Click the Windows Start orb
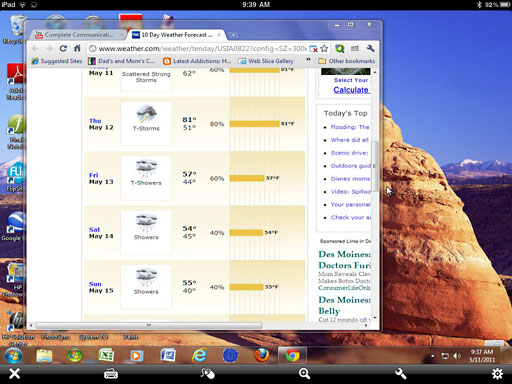This screenshot has width=512, height=384. [13, 355]
